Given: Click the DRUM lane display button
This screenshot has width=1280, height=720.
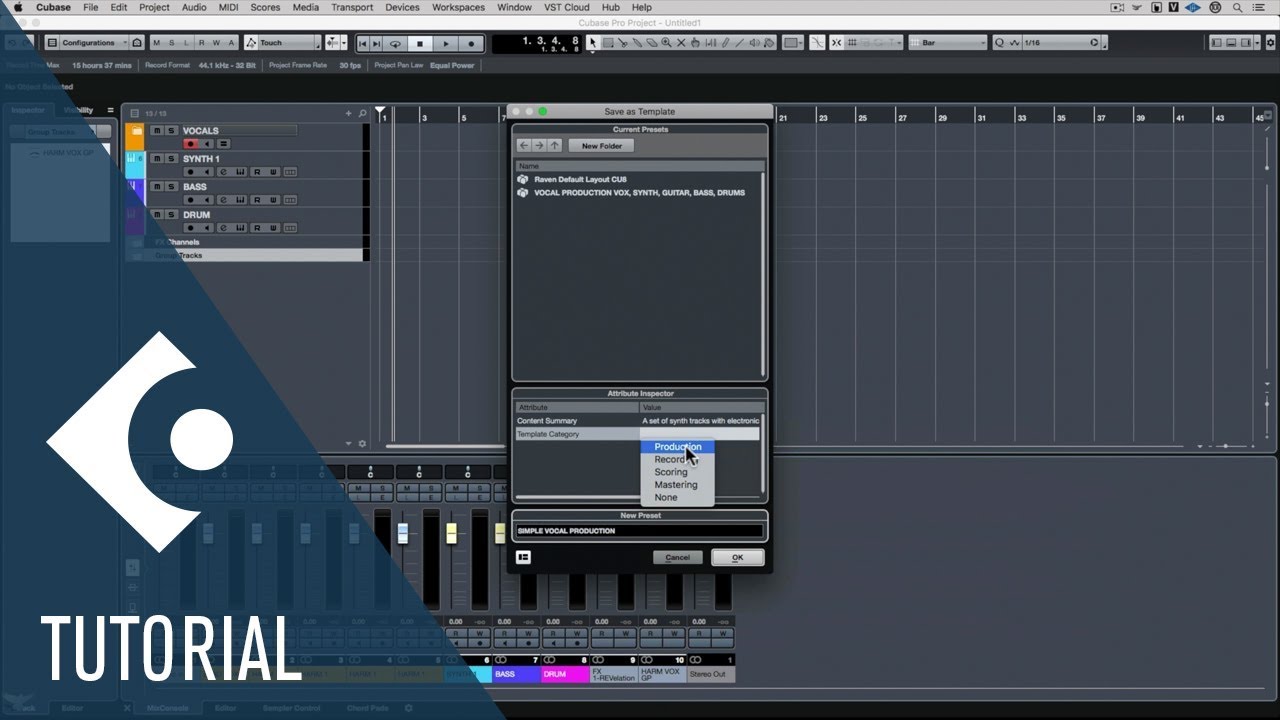Looking at the screenshot, I should [290, 228].
